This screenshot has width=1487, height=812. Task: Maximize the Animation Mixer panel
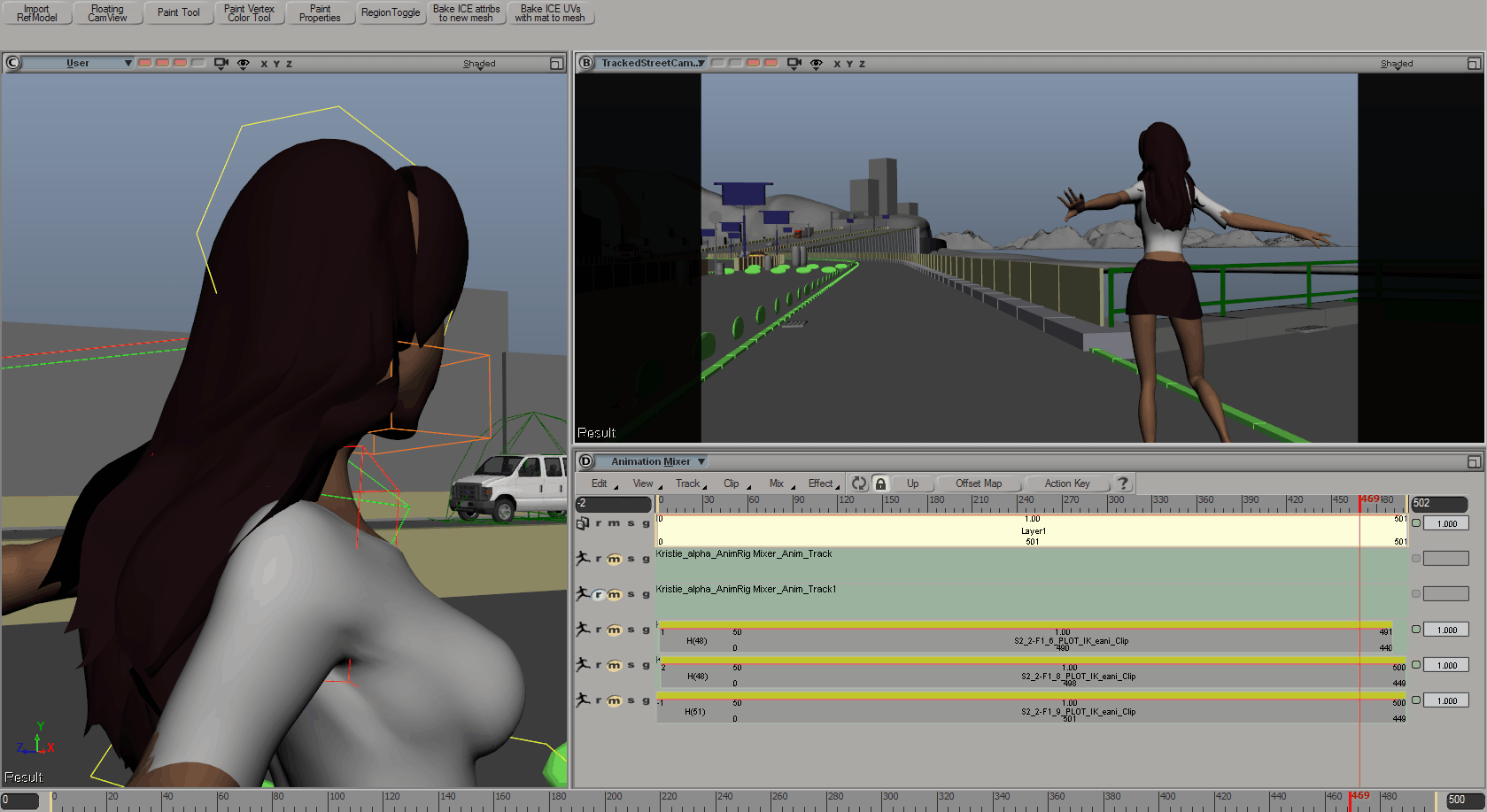(x=1474, y=462)
